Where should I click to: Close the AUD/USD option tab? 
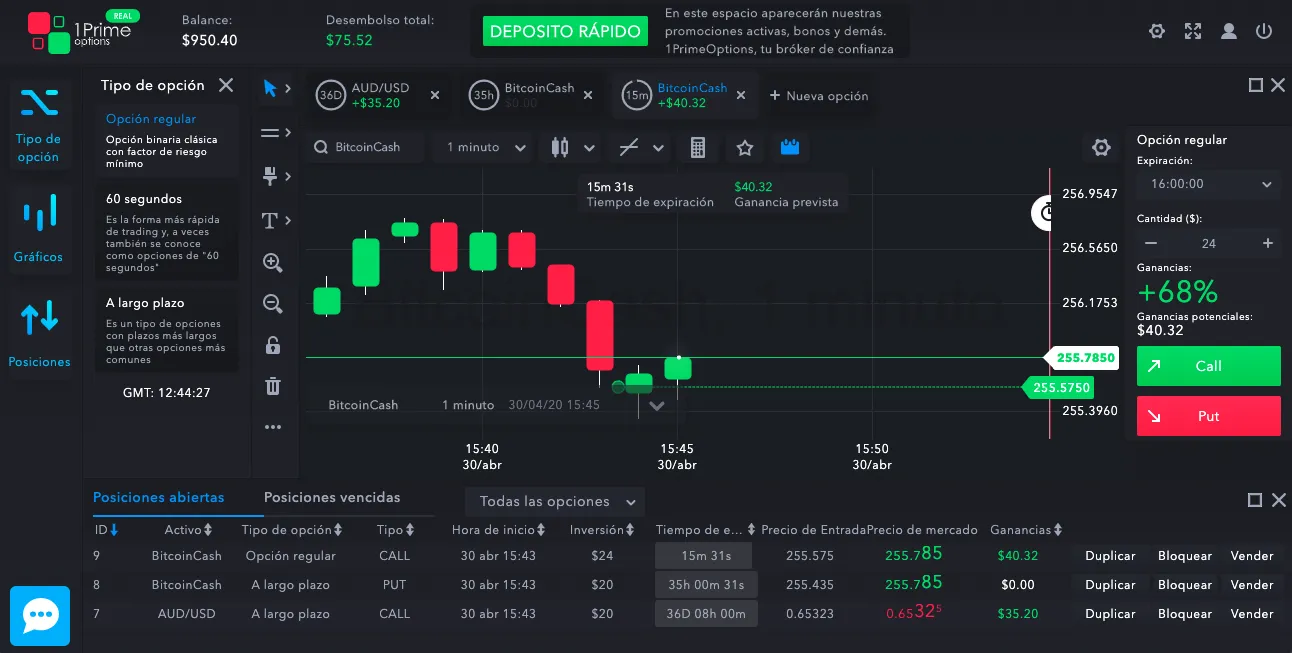(x=435, y=95)
